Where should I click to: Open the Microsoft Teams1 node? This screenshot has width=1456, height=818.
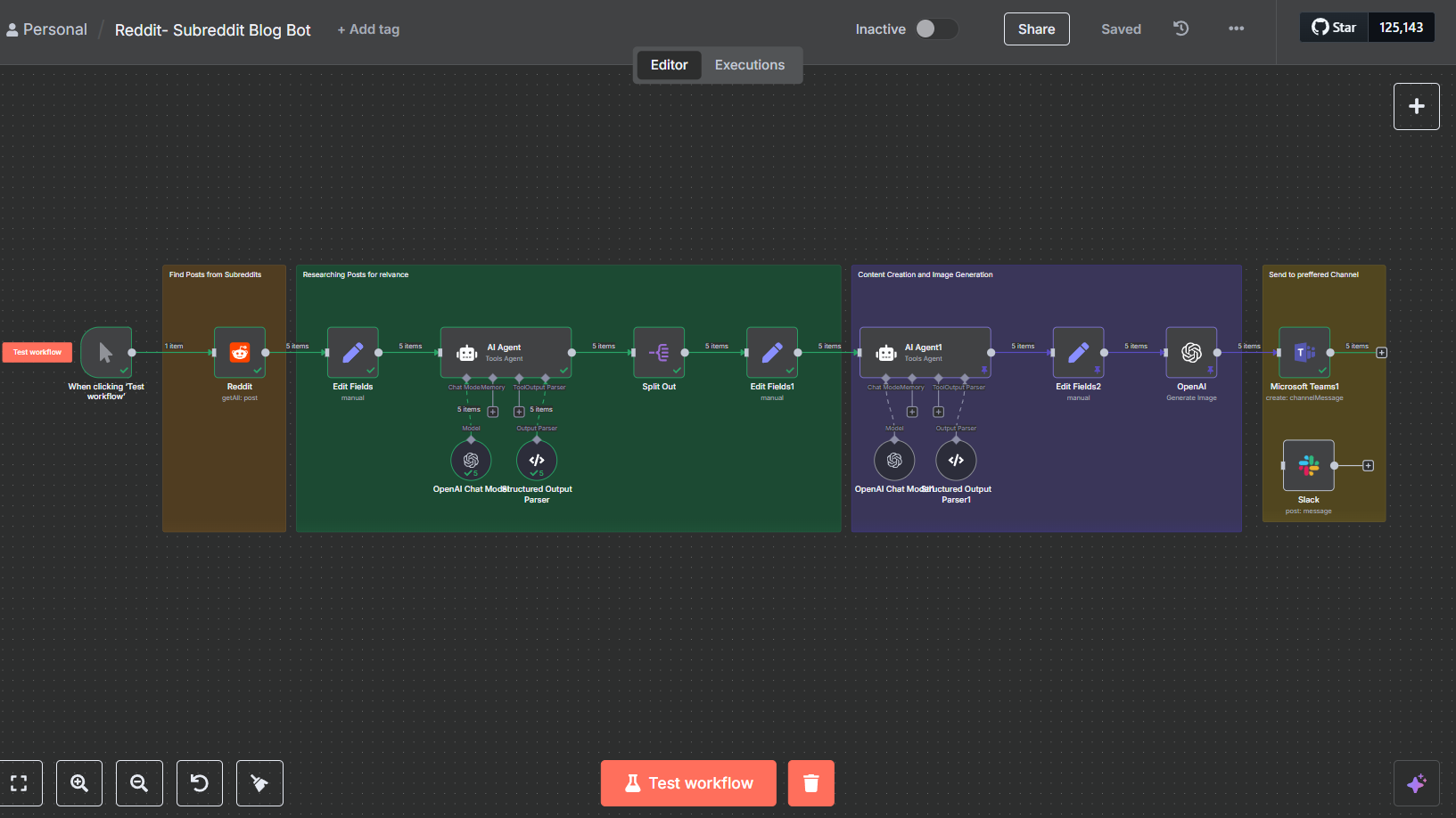pyautogui.click(x=1304, y=352)
